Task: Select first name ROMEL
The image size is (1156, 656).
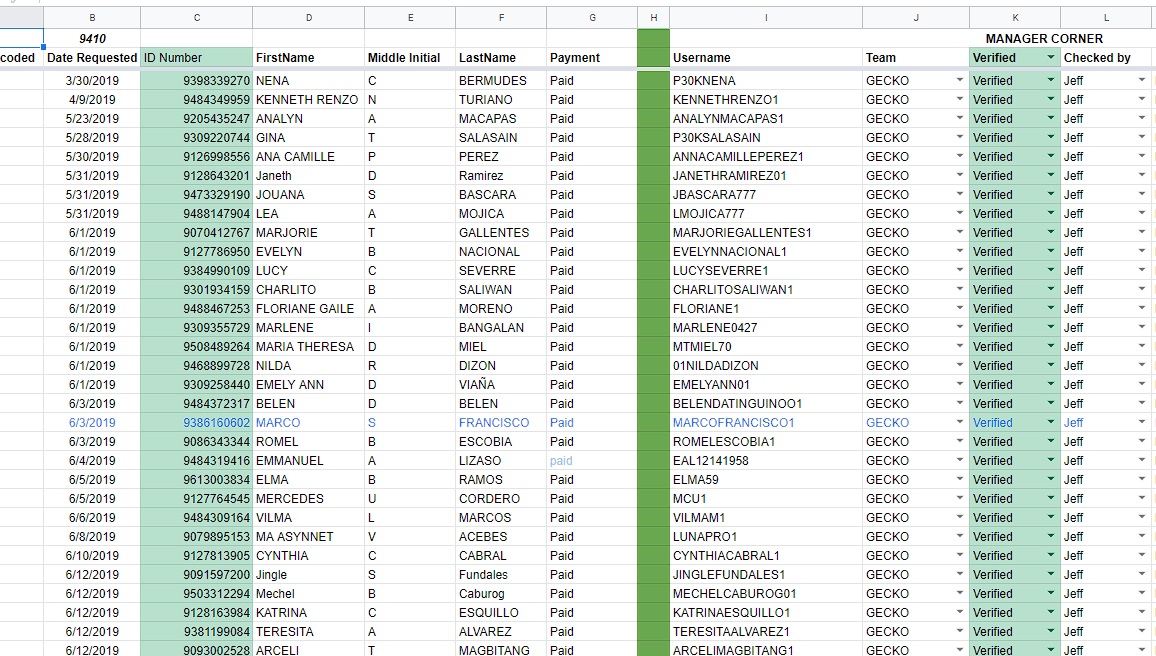Action: [309, 442]
